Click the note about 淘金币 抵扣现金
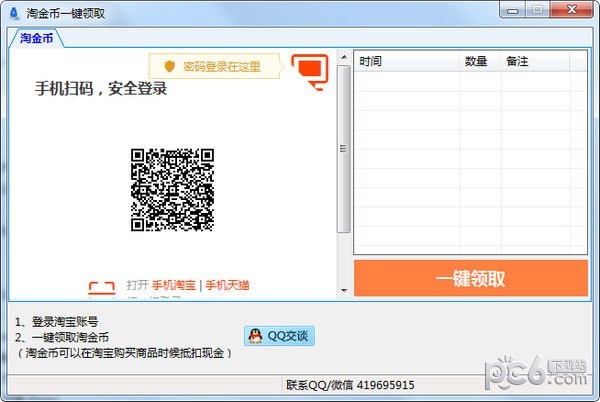 [x=124, y=353]
